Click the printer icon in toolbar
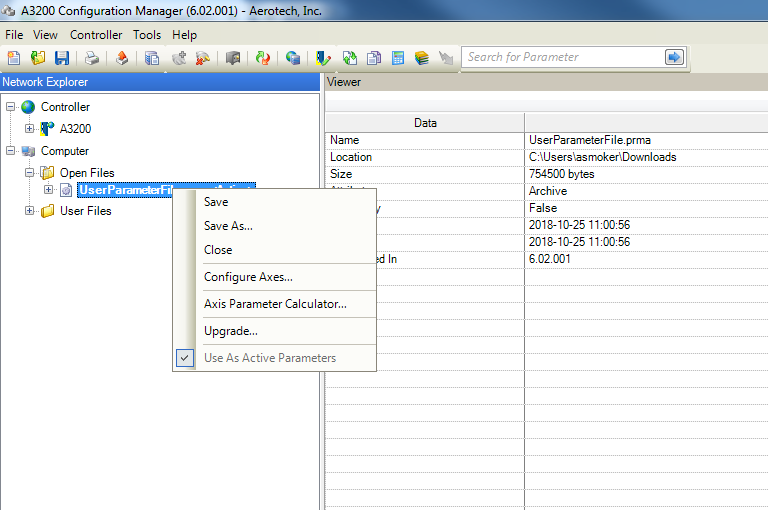 (x=92, y=58)
